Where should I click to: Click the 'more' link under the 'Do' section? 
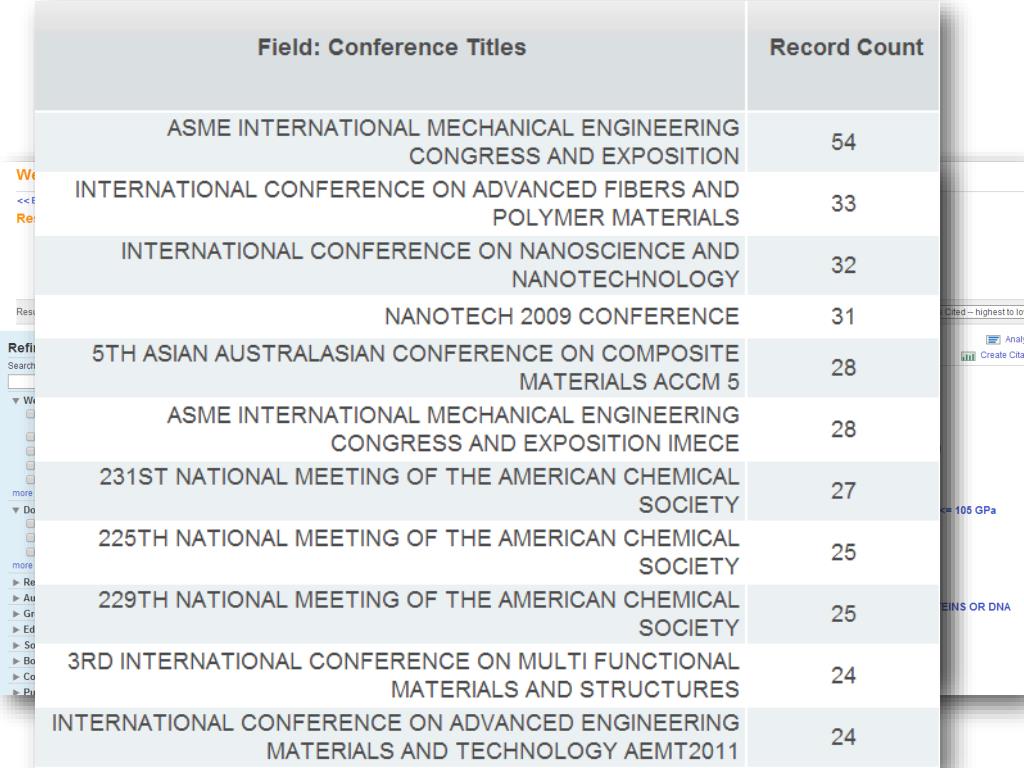tap(22, 565)
